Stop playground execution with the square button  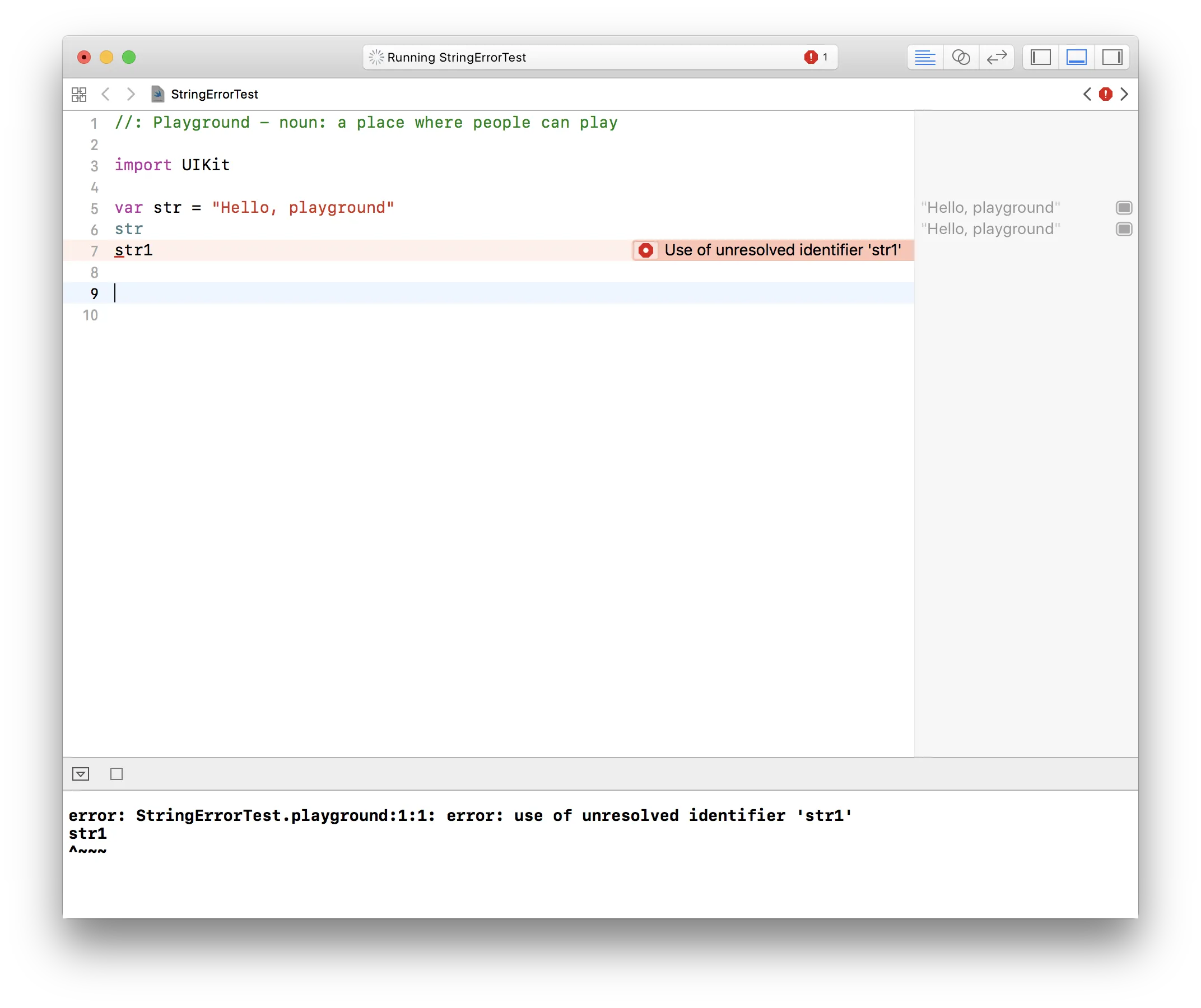[117, 774]
